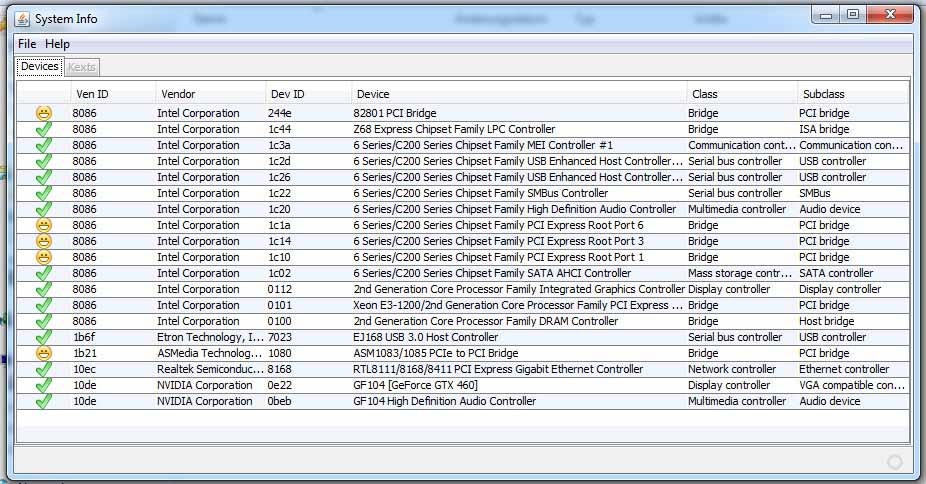Click smiley status icon for 82801 PCI Bridge

click(x=44, y=113)
